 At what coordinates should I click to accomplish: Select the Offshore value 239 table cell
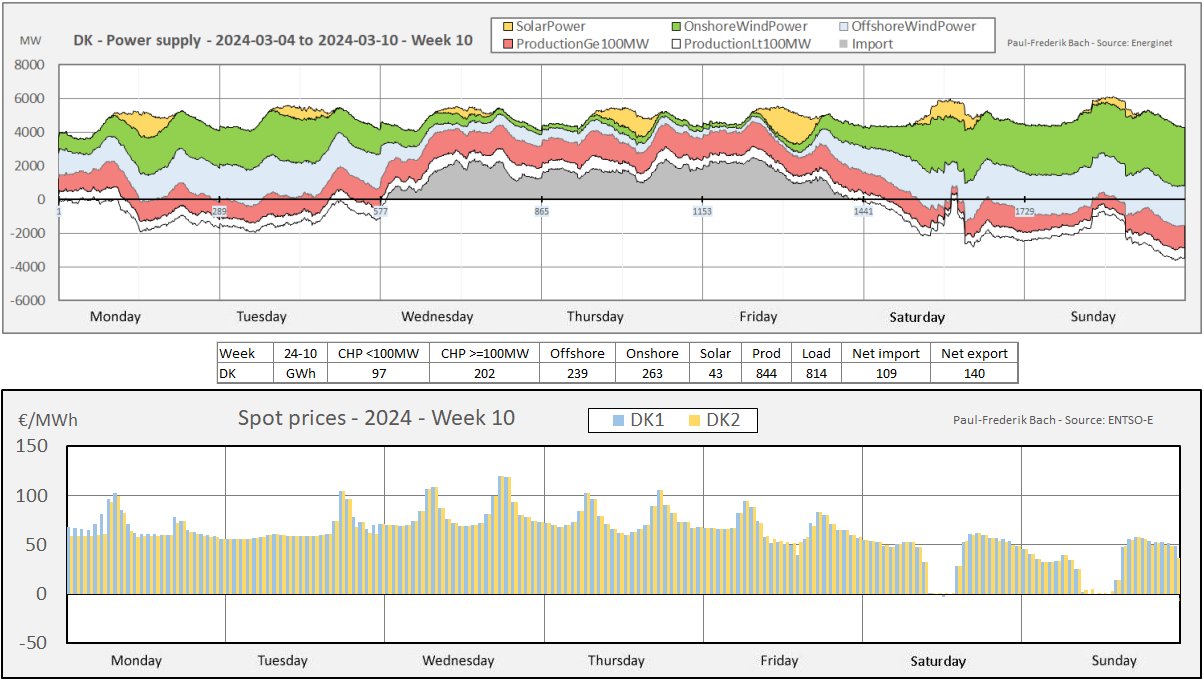point(576,373)
